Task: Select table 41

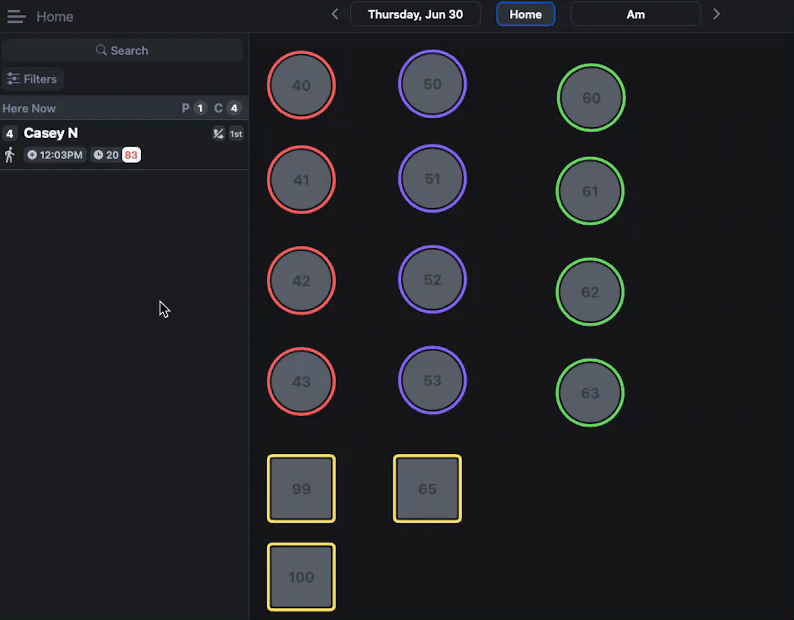Action: pos(301,180)
